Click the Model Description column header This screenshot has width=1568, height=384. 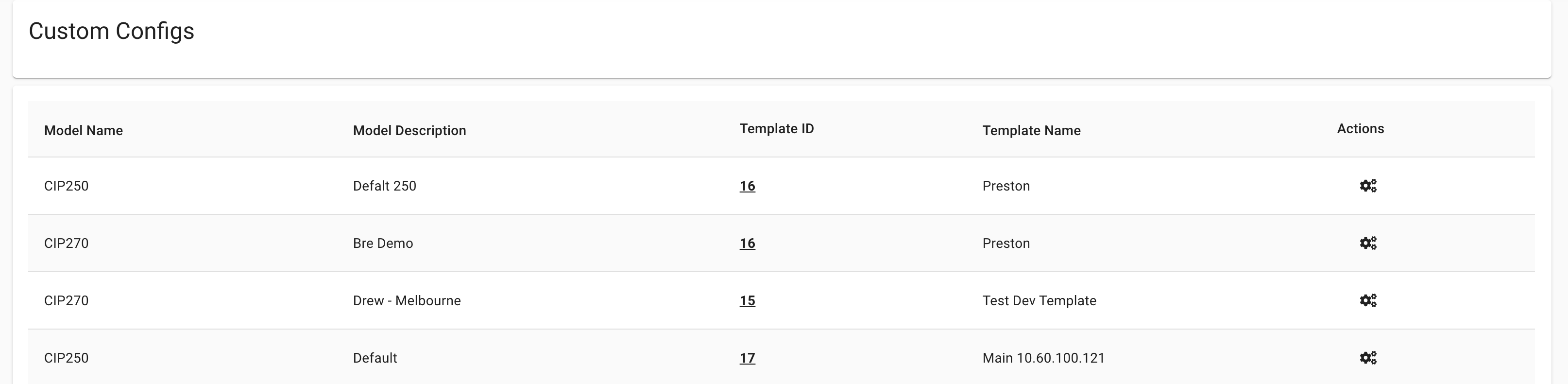click(409, 130)
